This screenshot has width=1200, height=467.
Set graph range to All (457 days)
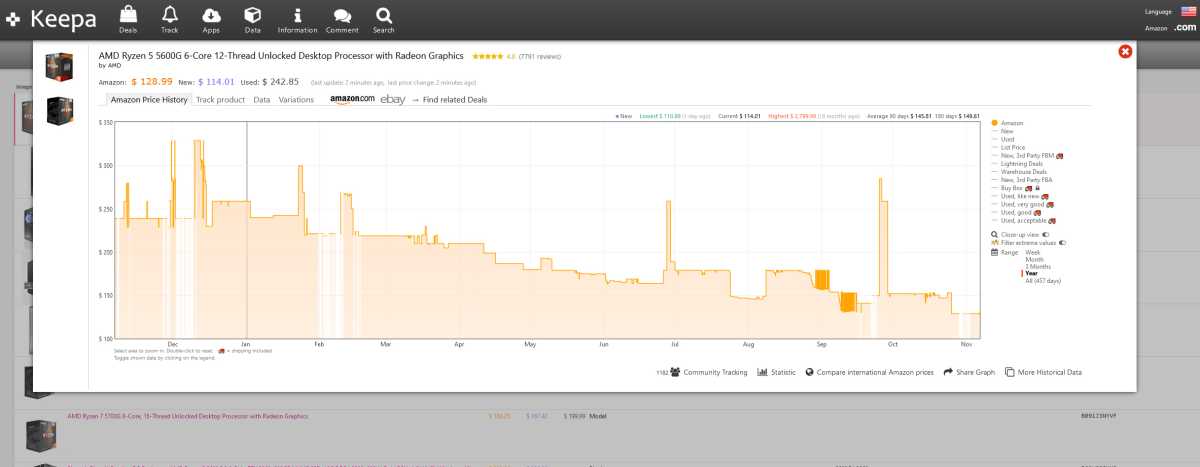coord(1043,281)
